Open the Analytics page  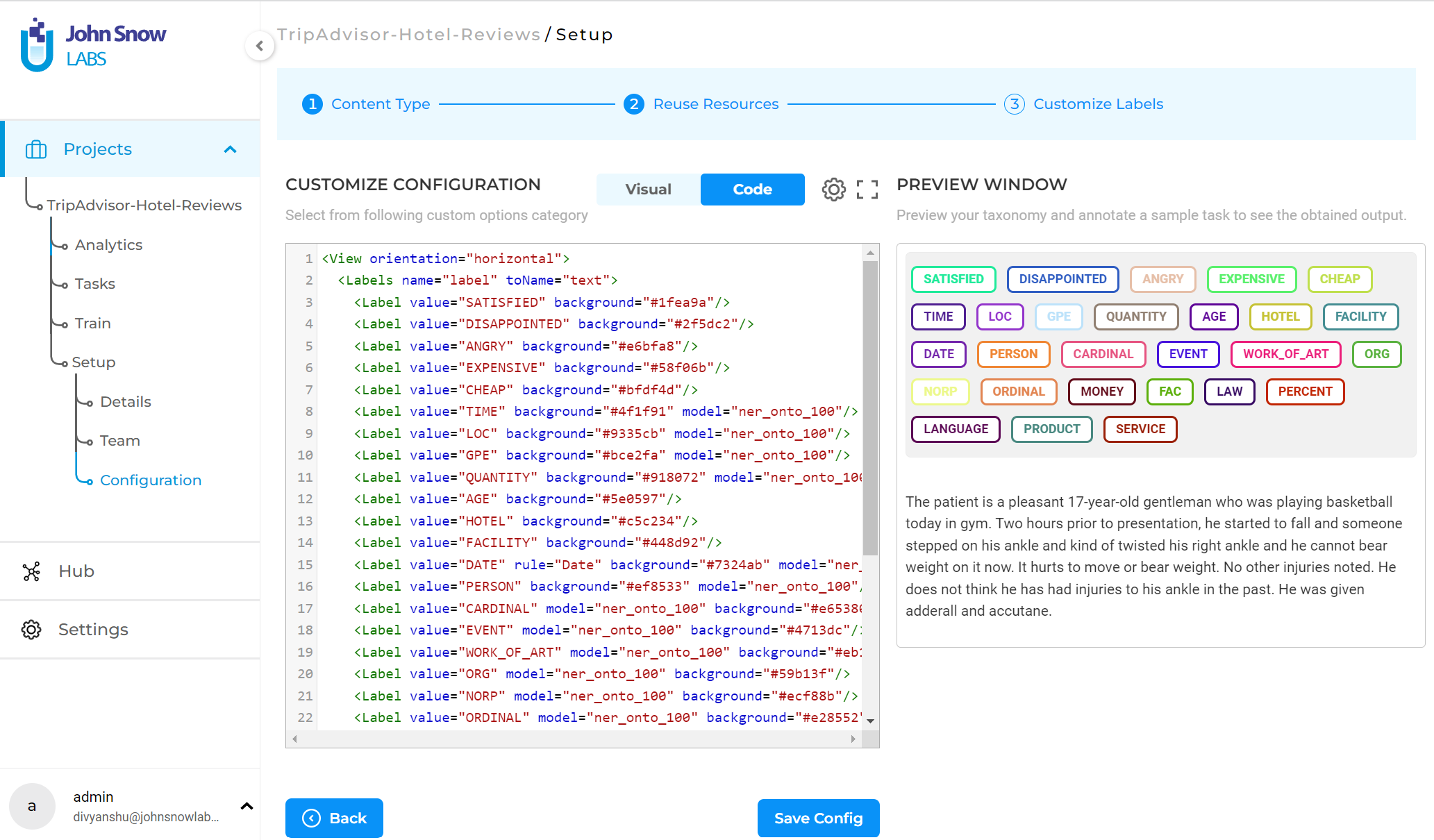pos(108,245)
